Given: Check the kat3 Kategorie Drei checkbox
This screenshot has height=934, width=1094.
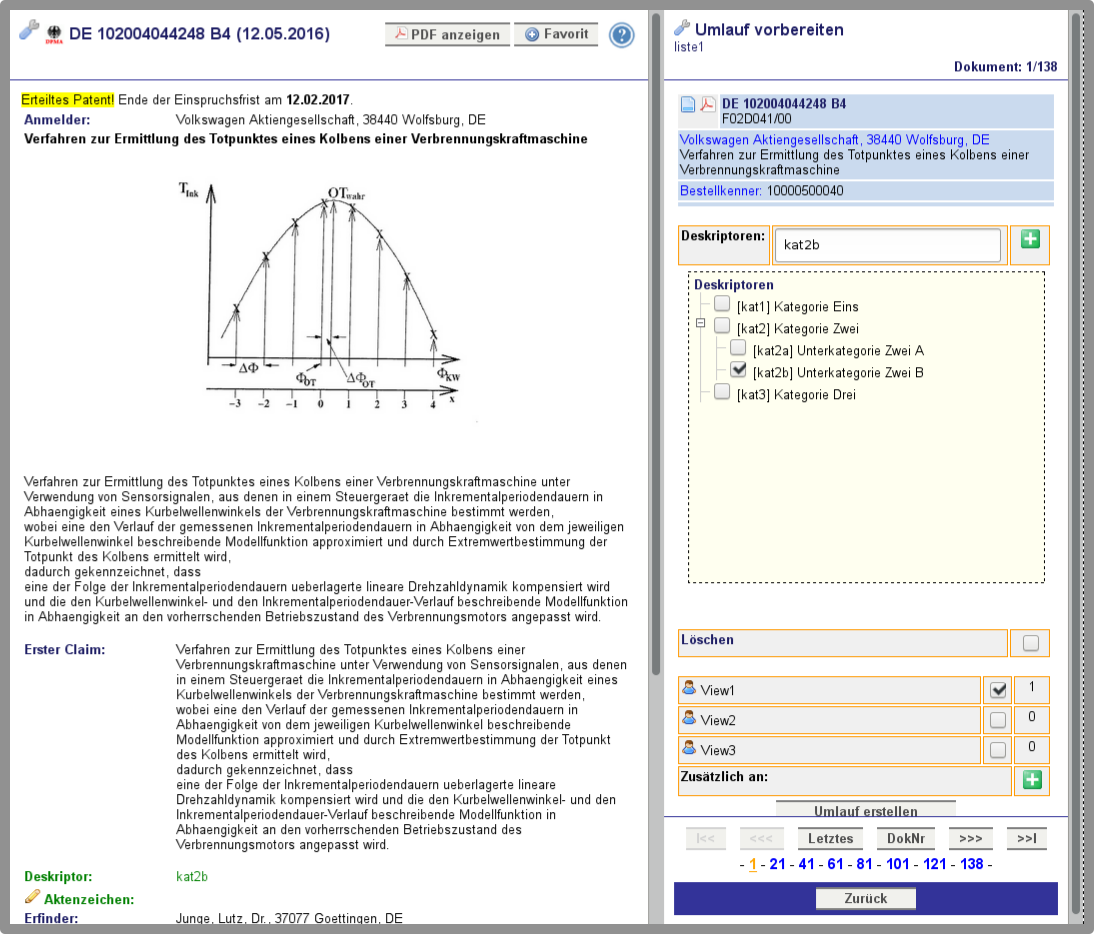Looking at the screenshot, I should pos(722,391).
